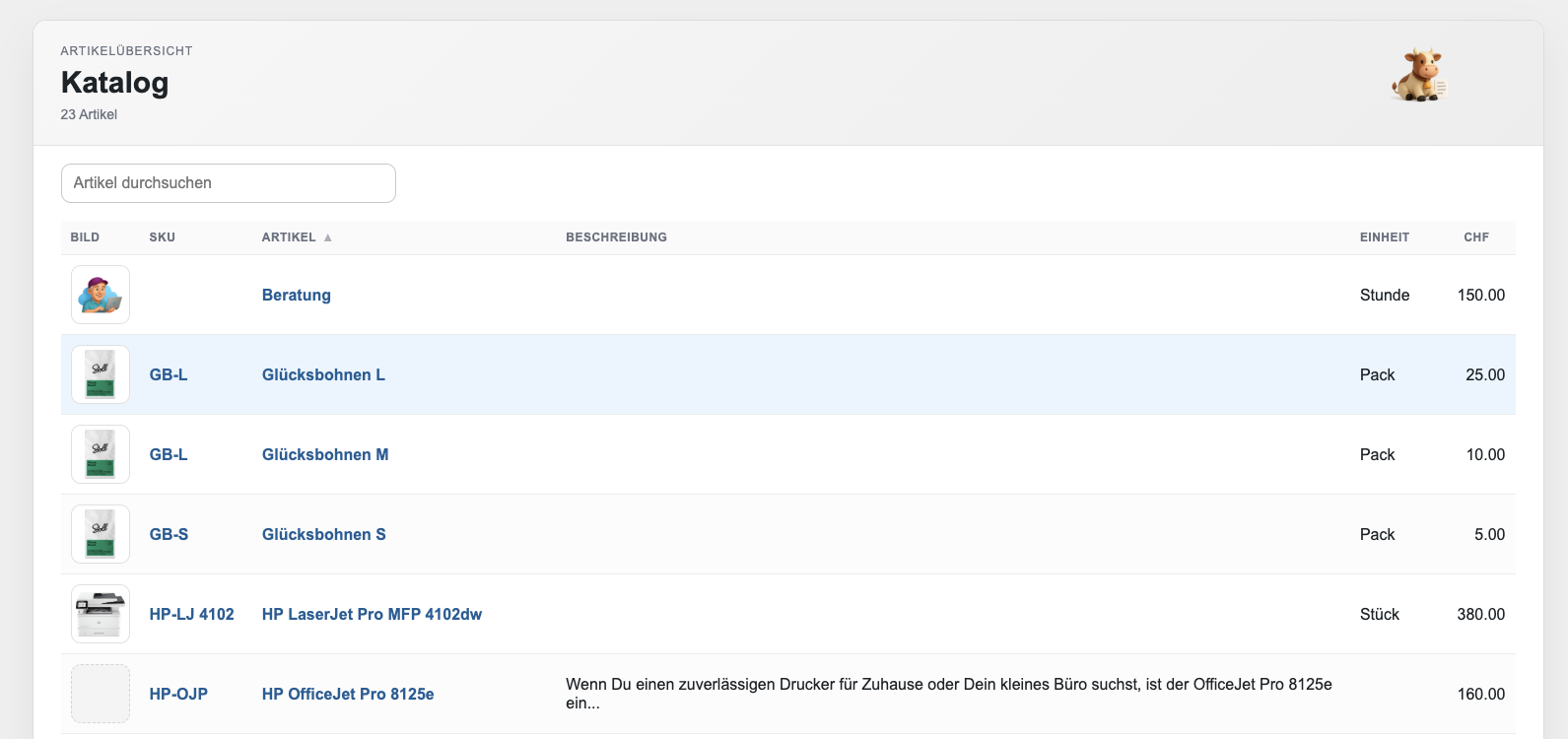Viewport: 1568px width, 739px height.
Task: Select the Glücksbohnen M coffee bag image
Action: pyautogui.click(x=101, y=454)
